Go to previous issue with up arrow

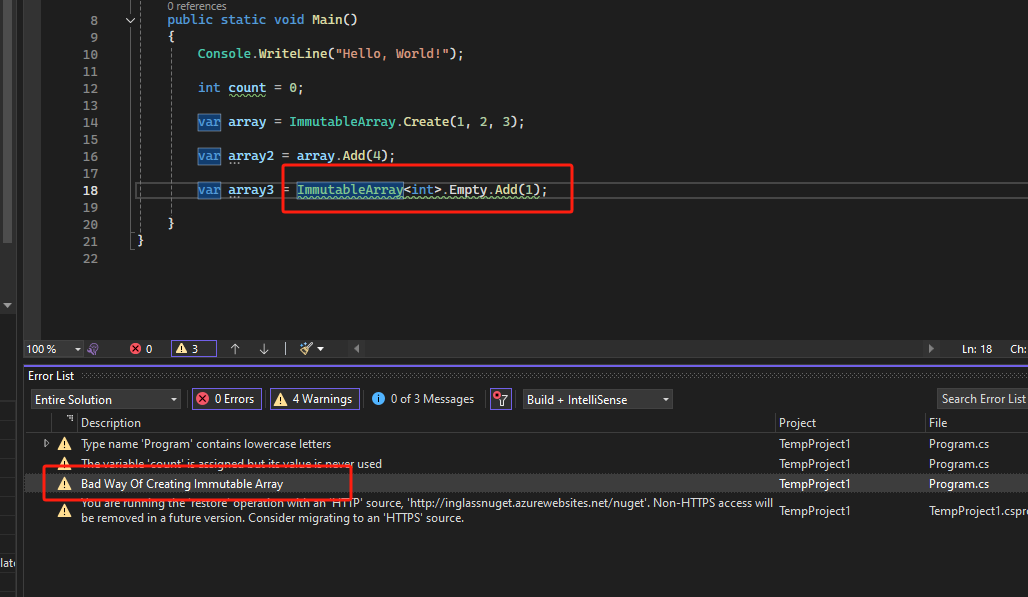pos(235,349)
